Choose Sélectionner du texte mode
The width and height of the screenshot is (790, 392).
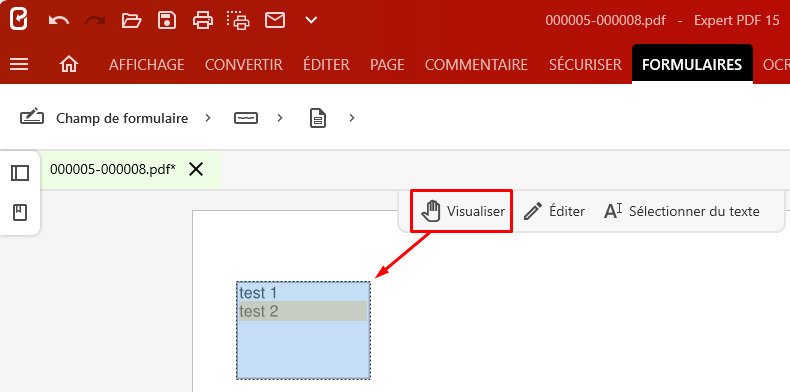[x=681, y=211]
